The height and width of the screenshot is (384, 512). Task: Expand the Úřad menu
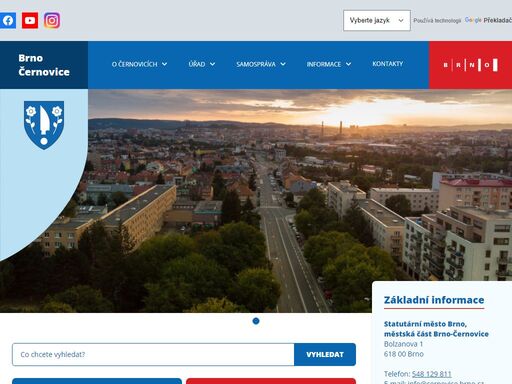(202, 64)
